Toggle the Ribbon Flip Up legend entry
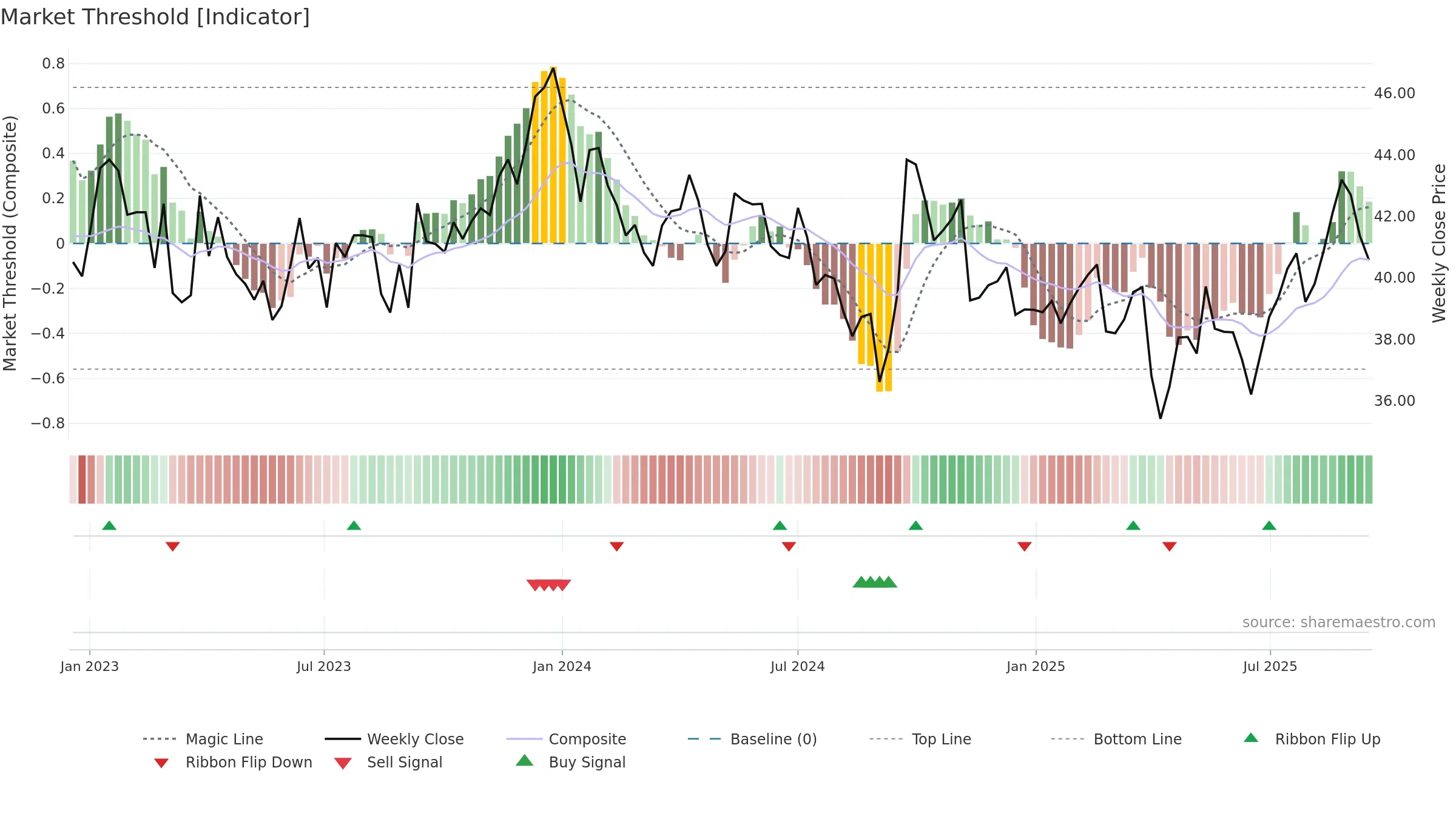 [1312, 739]
